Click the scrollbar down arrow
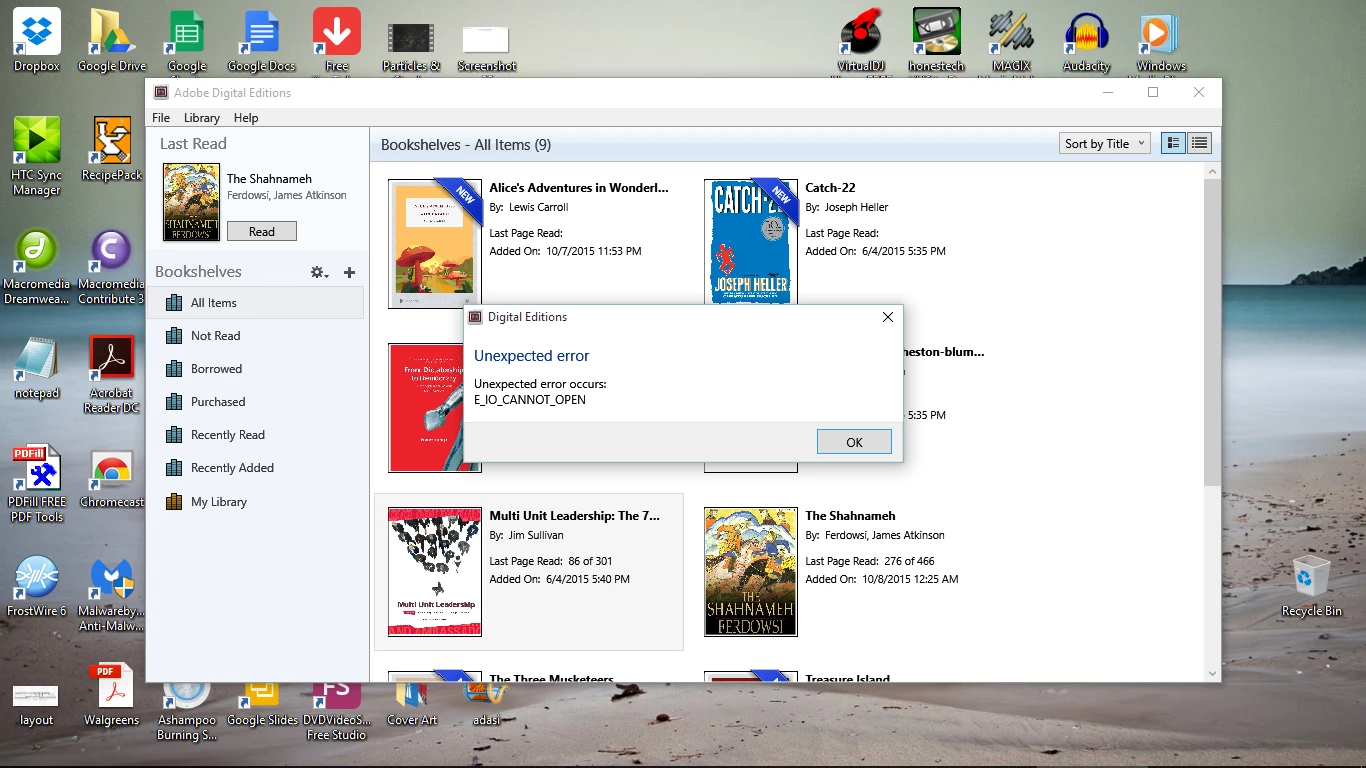1366x768 pixels. coord(1212,674)
